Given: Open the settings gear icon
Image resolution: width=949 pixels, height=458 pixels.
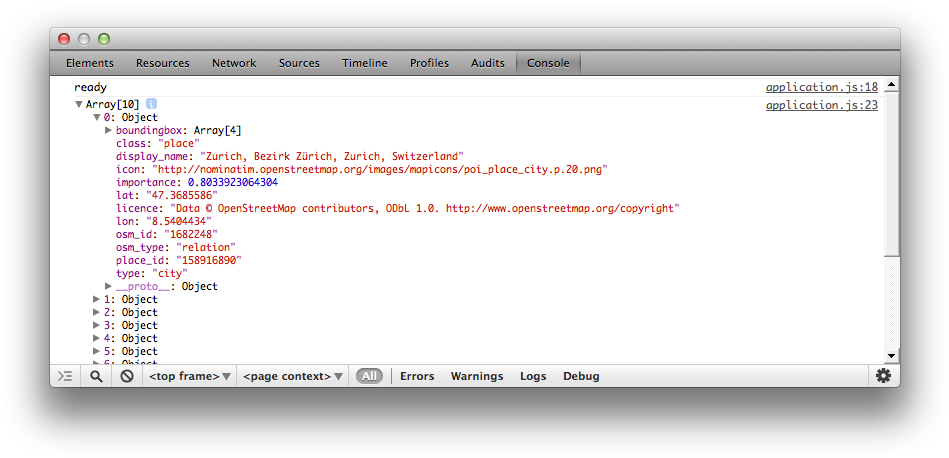Looking at the screenshot, I should tap(882, 376).
